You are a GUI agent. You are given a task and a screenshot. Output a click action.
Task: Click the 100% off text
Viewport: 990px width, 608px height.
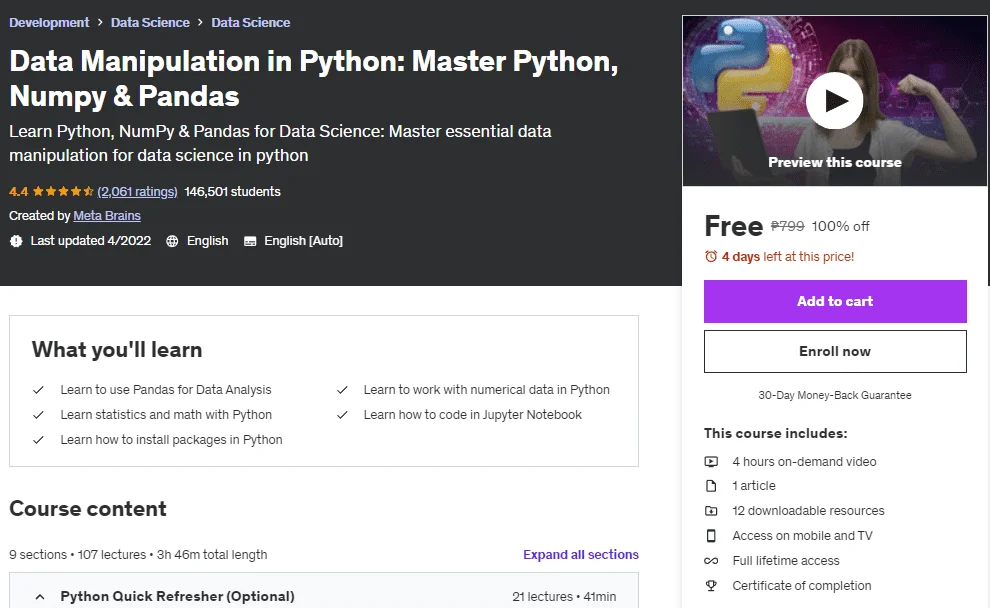tap(840, 226)
